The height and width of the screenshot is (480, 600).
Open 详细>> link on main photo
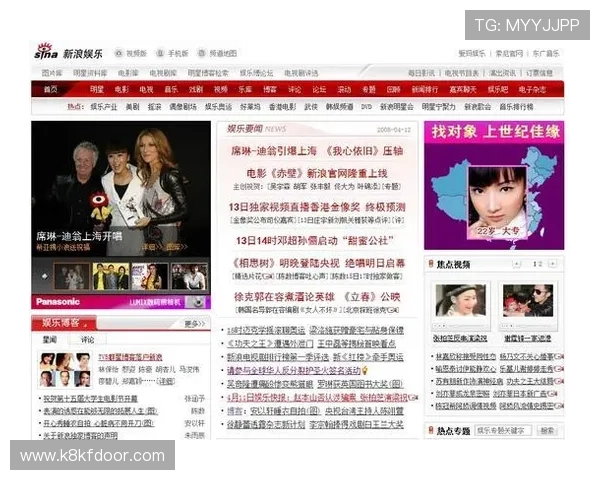coord(152,247)
